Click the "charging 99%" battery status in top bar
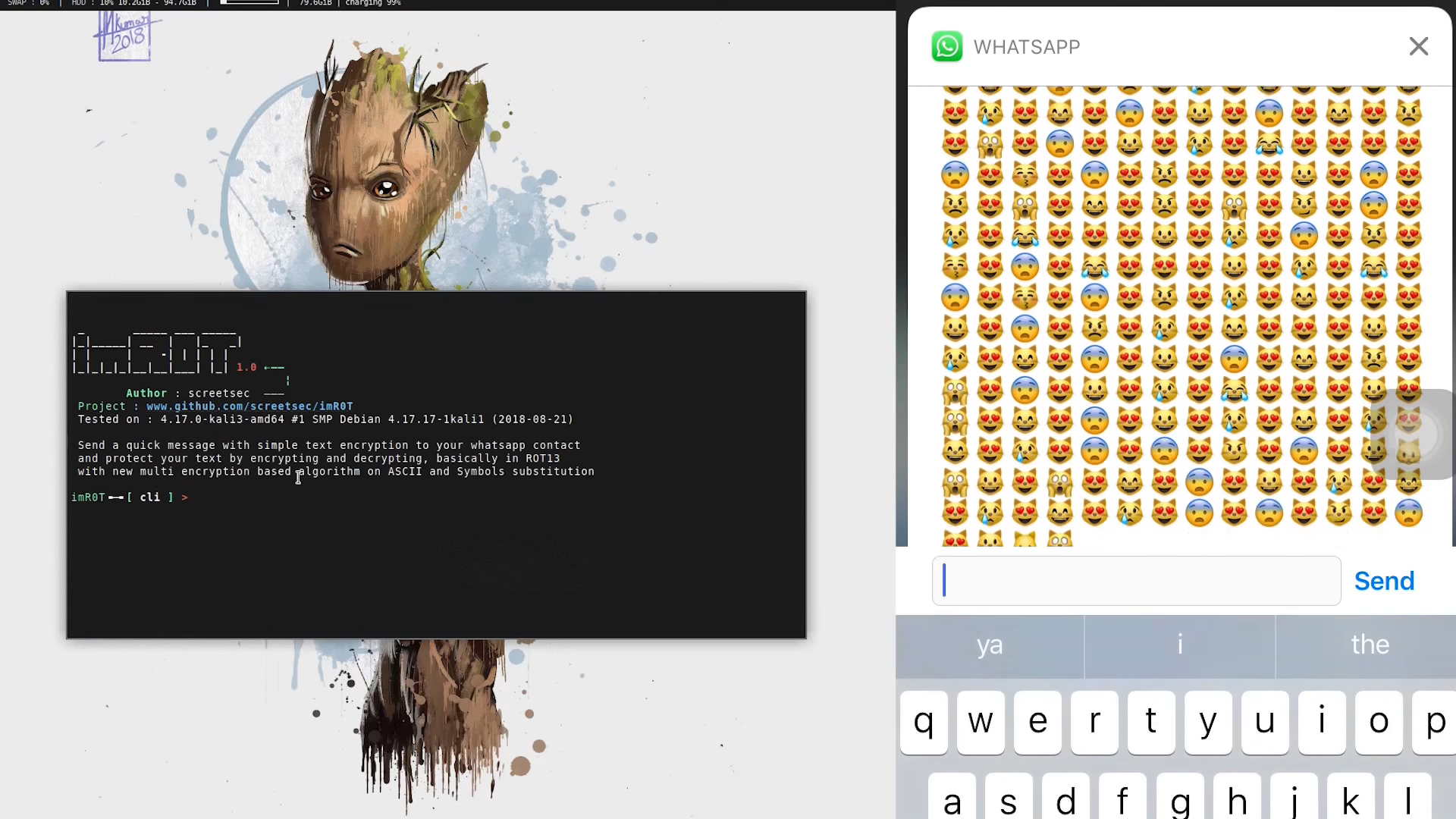Viewport: 1456px width, 819px height. tap(373, 3)
